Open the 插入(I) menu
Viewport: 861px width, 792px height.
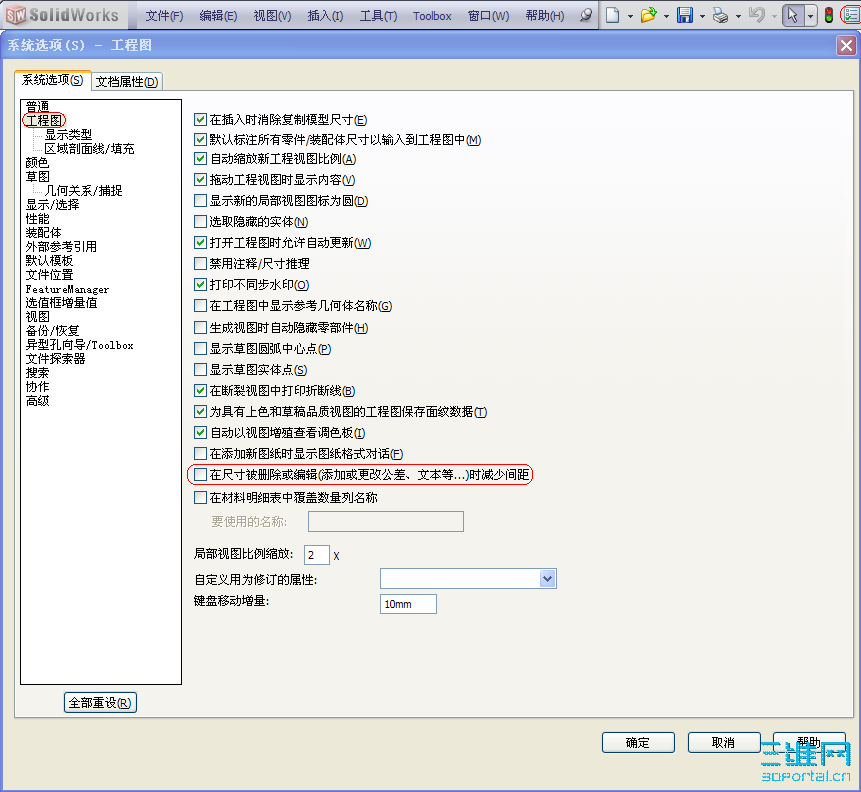click(325, 16)
